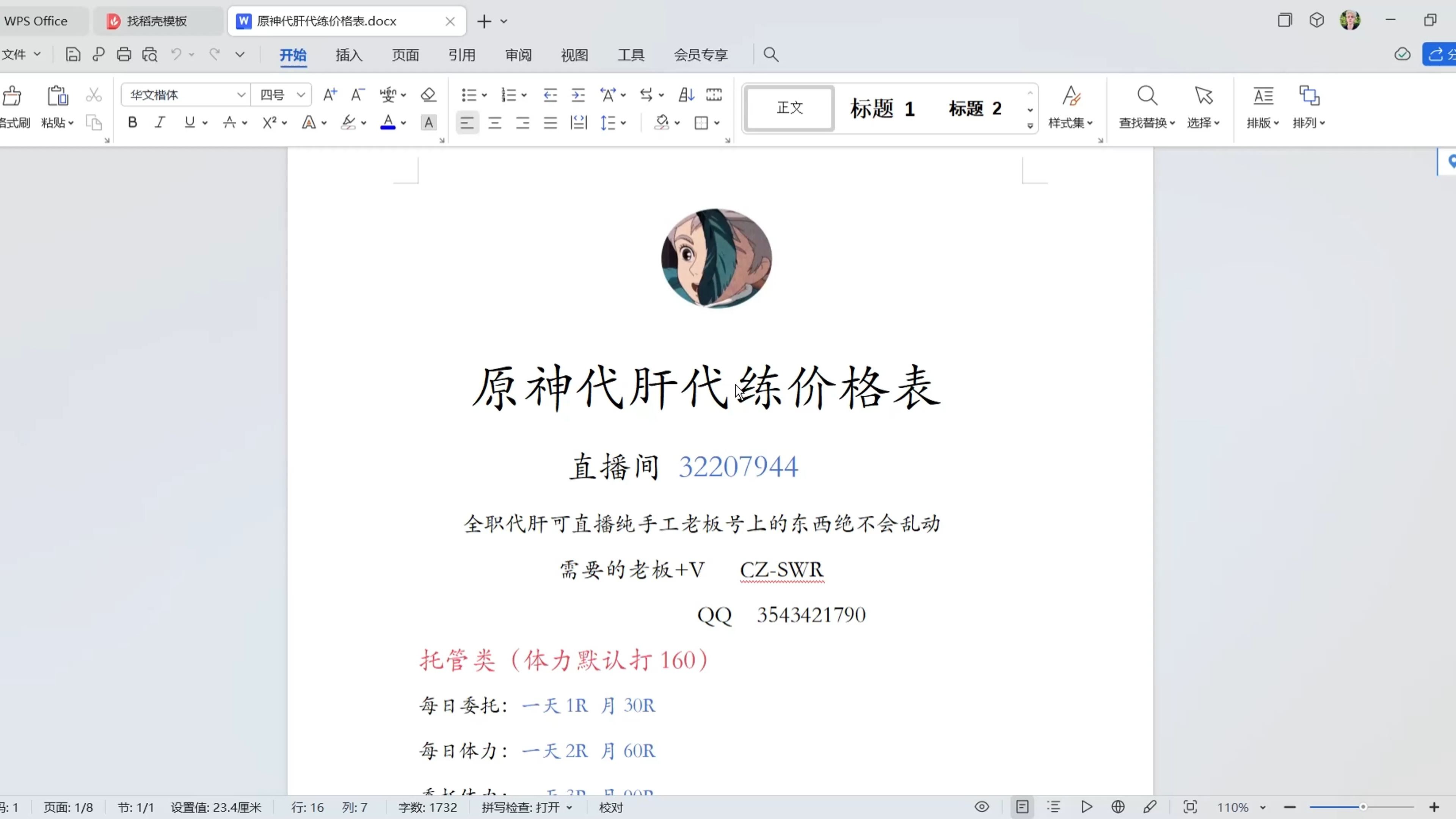The width and height of the screenshot is (1456, 819).
Task: Decrease paragraph indent icon
Action: 550,94
